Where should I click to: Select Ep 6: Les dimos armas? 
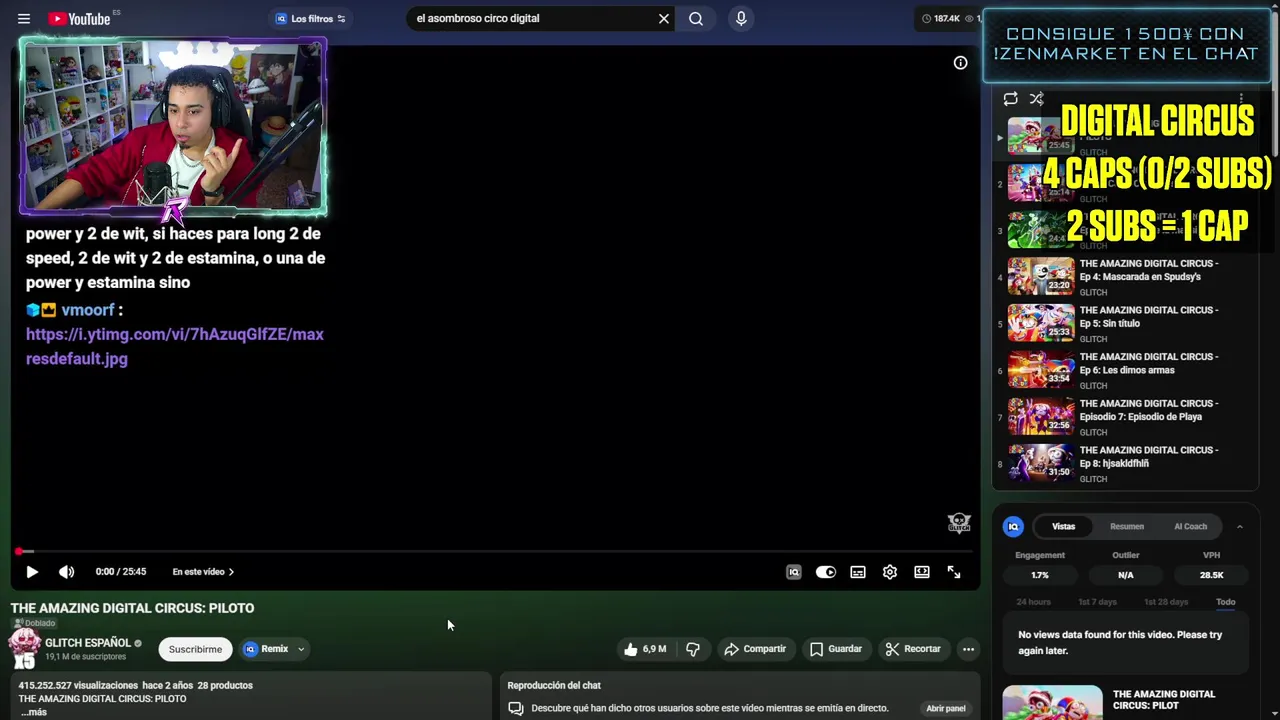pos(1125,370)
